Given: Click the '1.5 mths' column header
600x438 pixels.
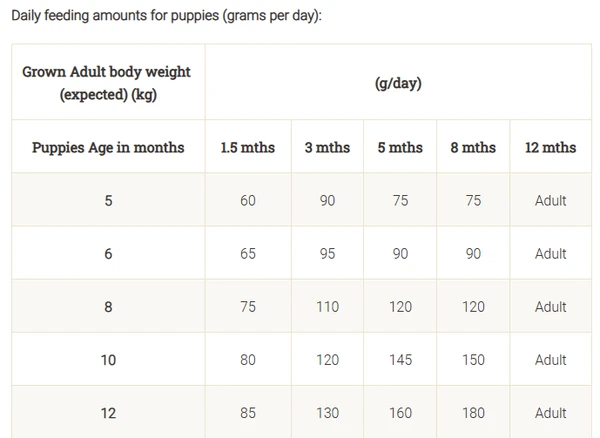Looking at the screenshot, I should pos(247,147).
